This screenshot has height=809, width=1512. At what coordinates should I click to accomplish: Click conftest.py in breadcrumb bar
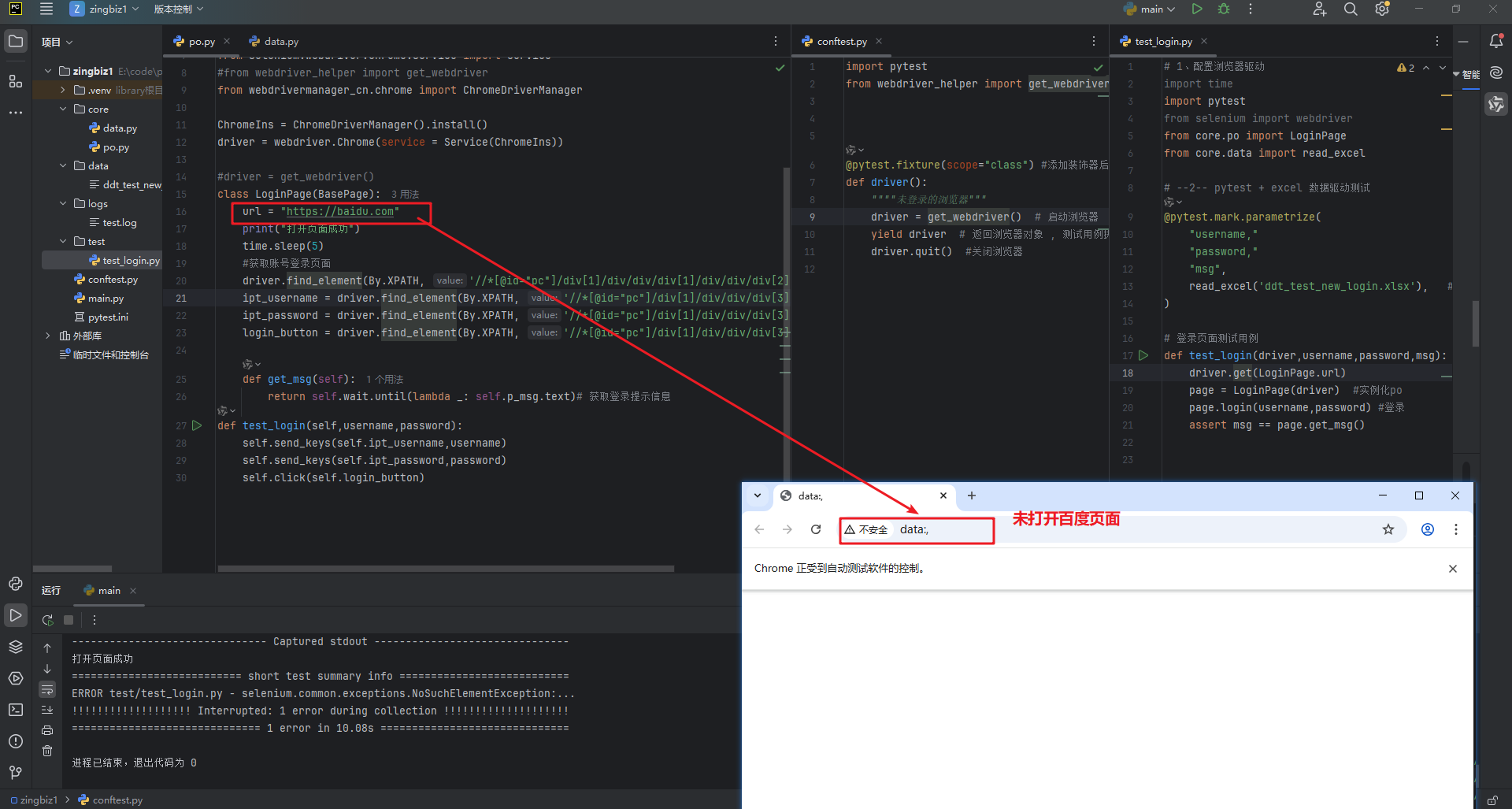click(x=111, y=800)
